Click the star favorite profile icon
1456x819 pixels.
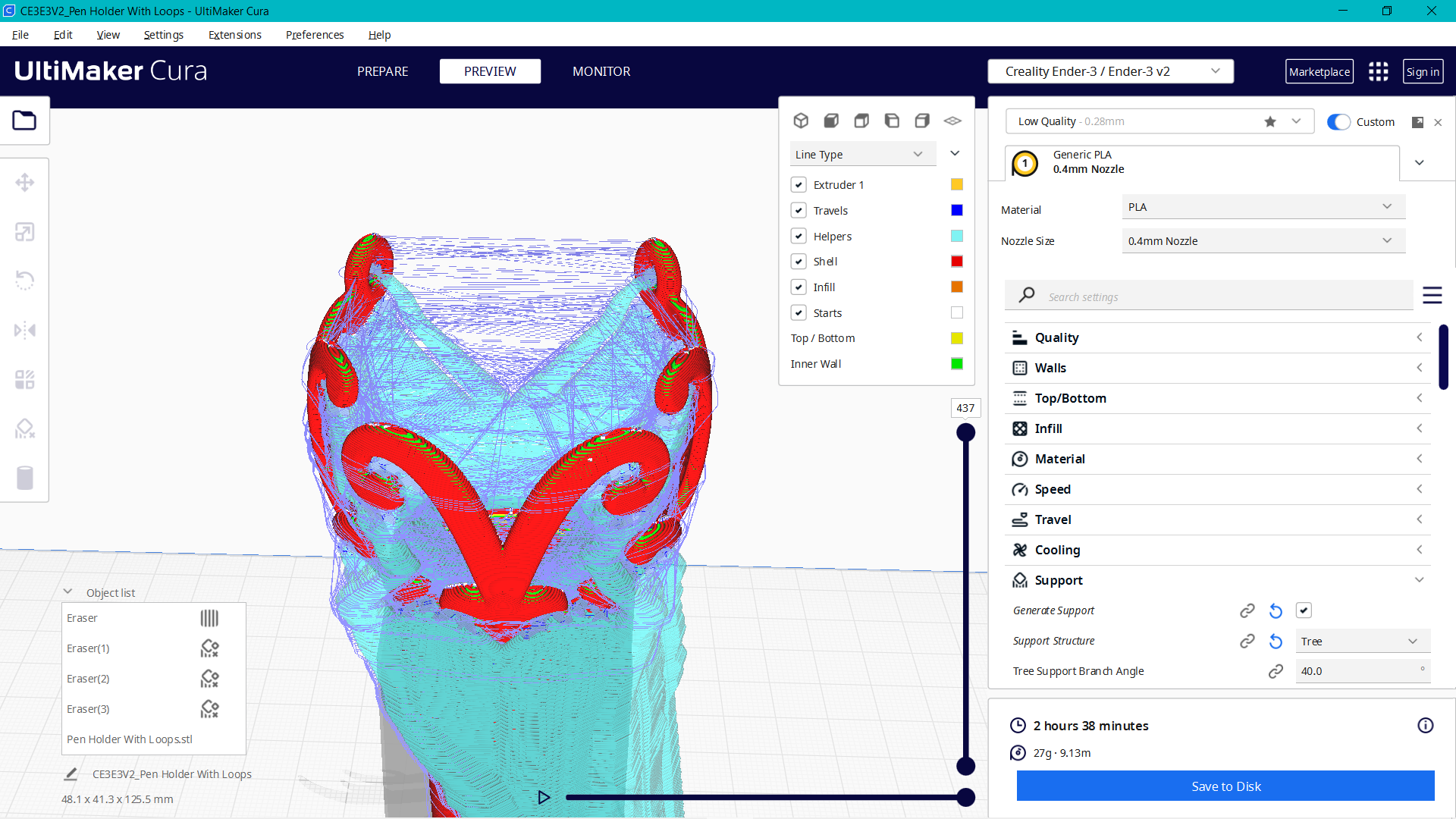pos(1270,121)
